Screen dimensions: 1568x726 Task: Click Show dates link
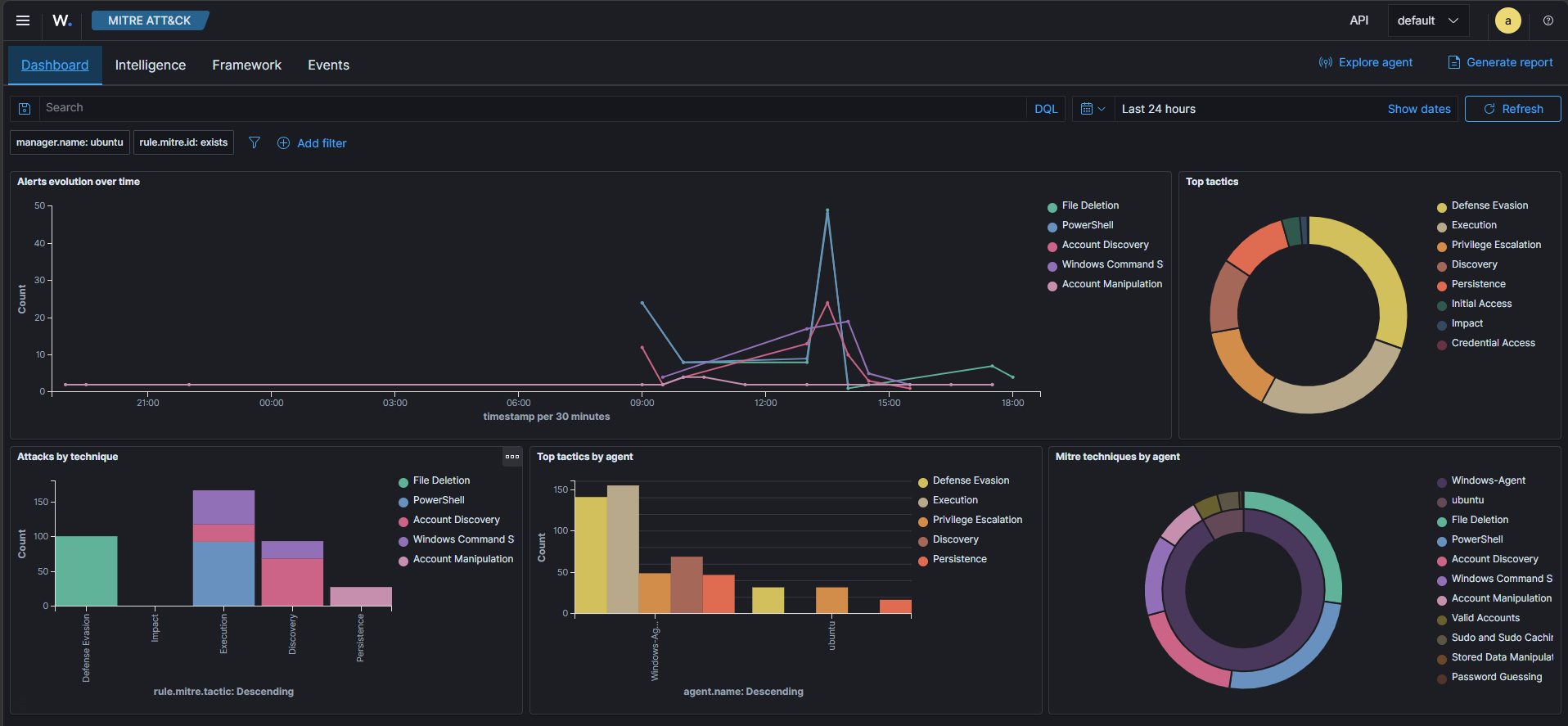[x=1419, y=109]
